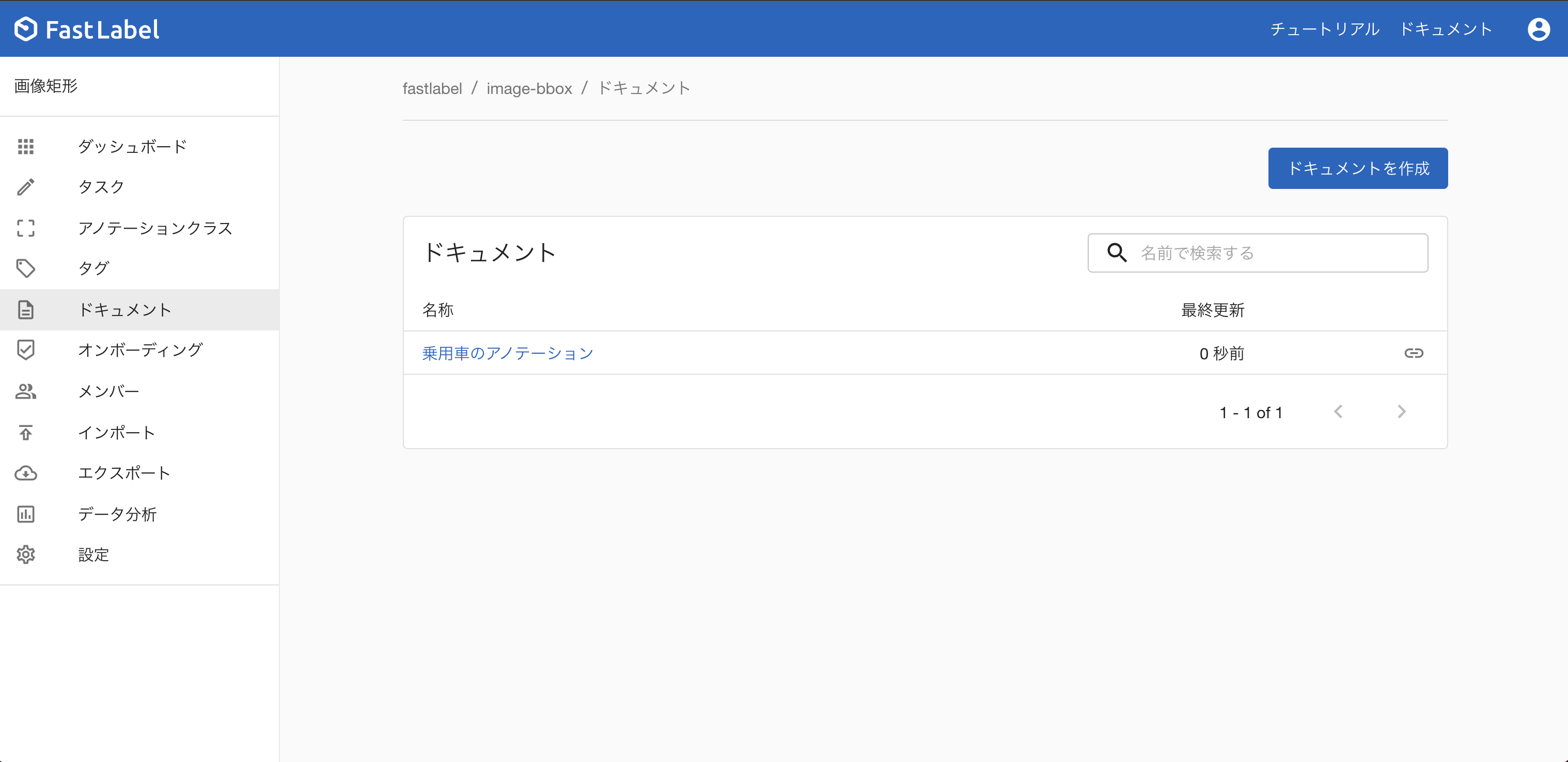Open チュートリアル in the top bar
This screenshot has width=1568, height=762.
pos(1325,29)
